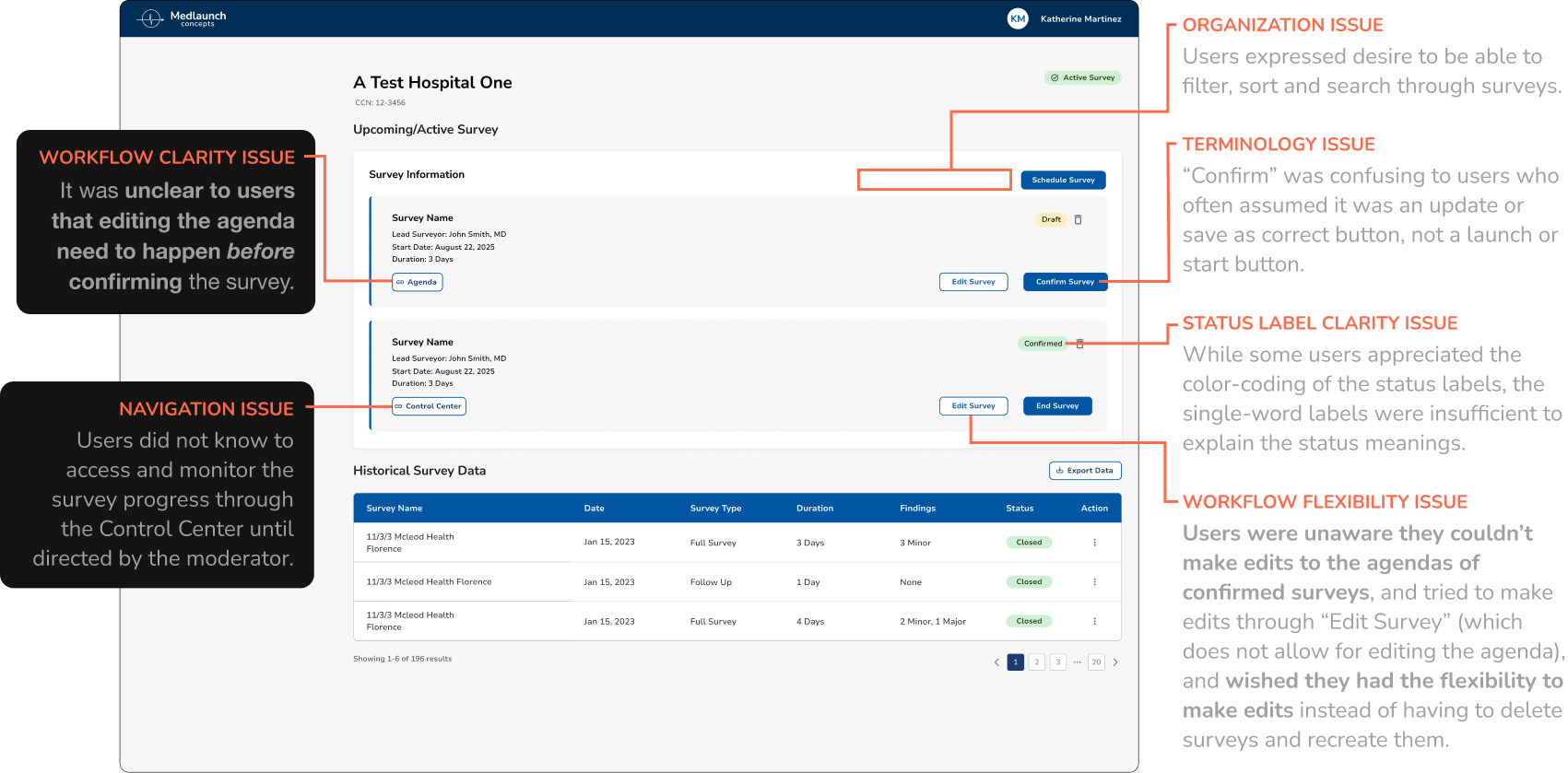Screen dimensions: 1568x773
Task: Select page 2 in pagination
Action: [1036, 662]
